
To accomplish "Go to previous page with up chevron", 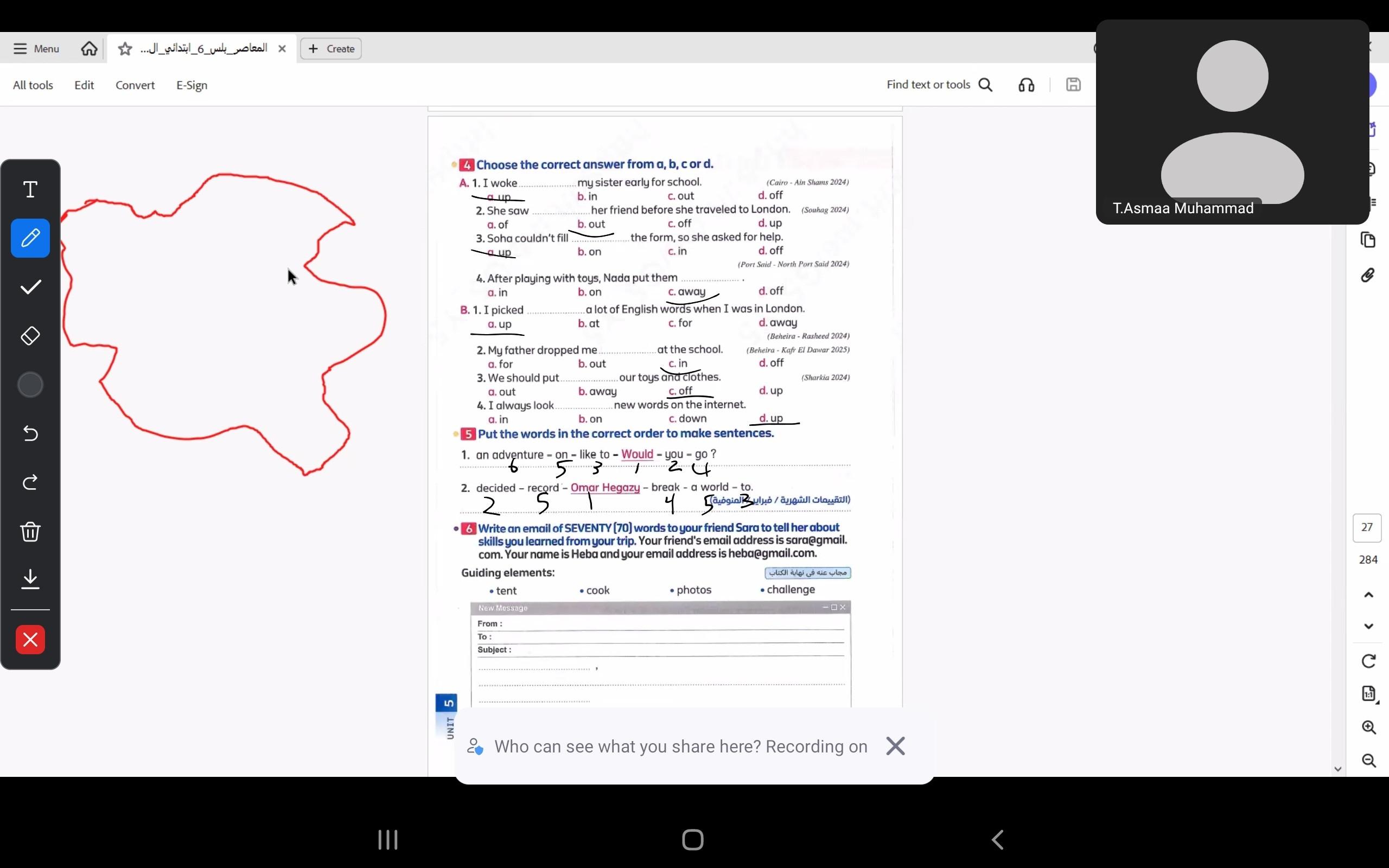I will (1368, 595).
